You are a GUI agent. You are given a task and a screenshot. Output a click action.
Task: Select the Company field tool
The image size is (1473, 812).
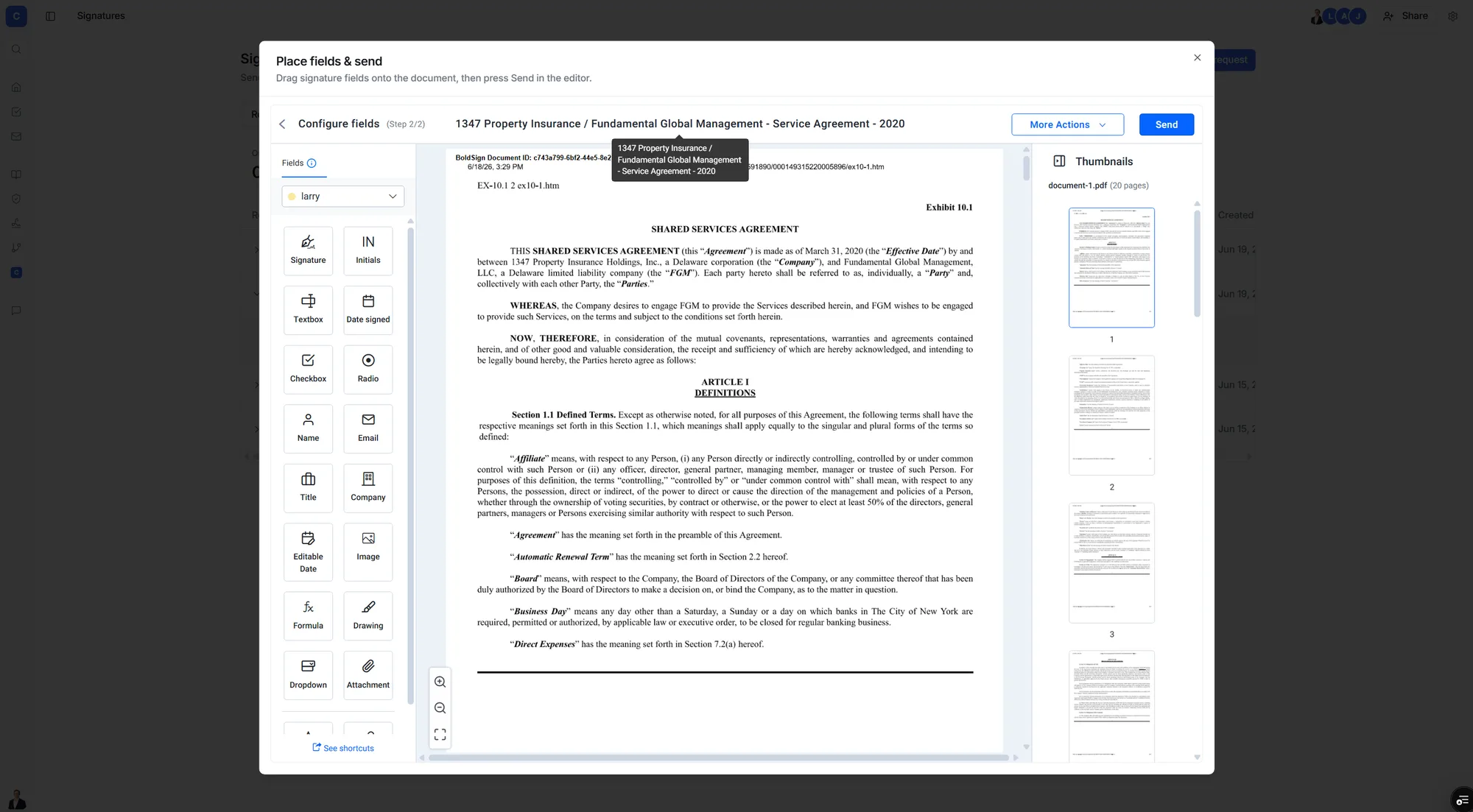point(368,487)
